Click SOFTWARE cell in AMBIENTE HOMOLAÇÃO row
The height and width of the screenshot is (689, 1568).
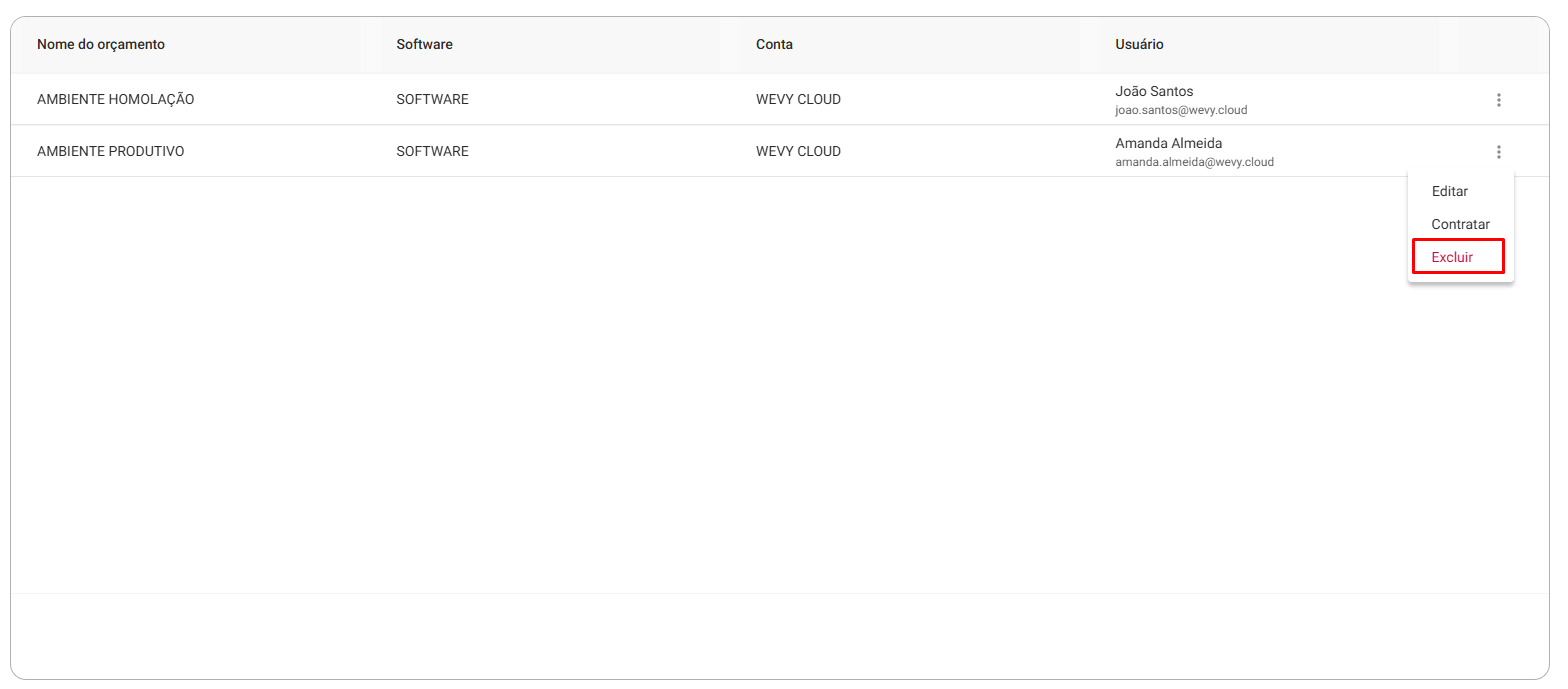coord(432,99)
